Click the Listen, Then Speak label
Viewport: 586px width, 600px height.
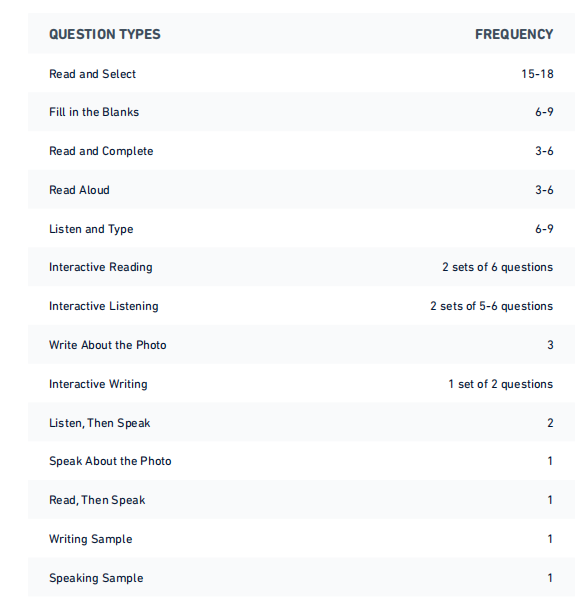(100, 423)
